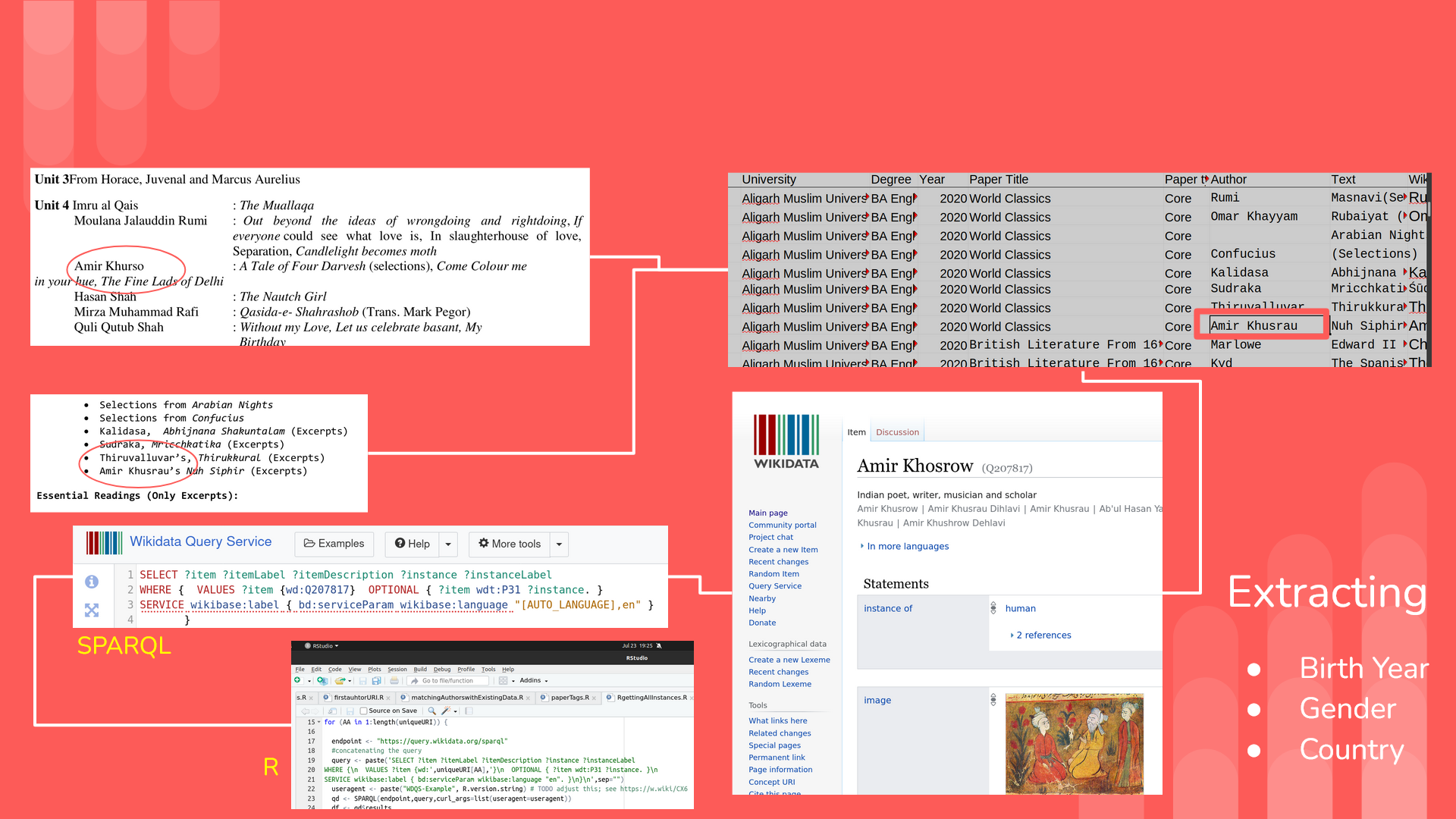Click the code tools magic wand icon
This screenshot has height=819, width=1456.
(x=446, y=711)
